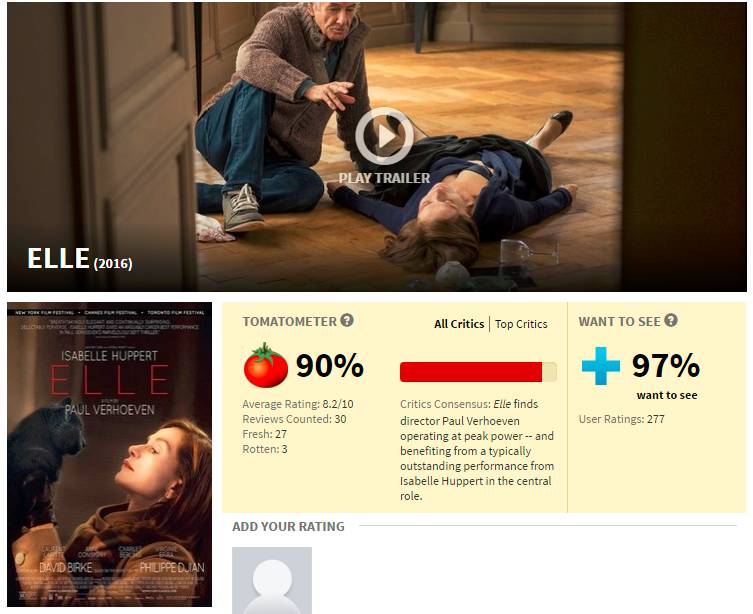Switch to the All Critics tab
This screenshot has height=614, width=753.
coord(459,324)
